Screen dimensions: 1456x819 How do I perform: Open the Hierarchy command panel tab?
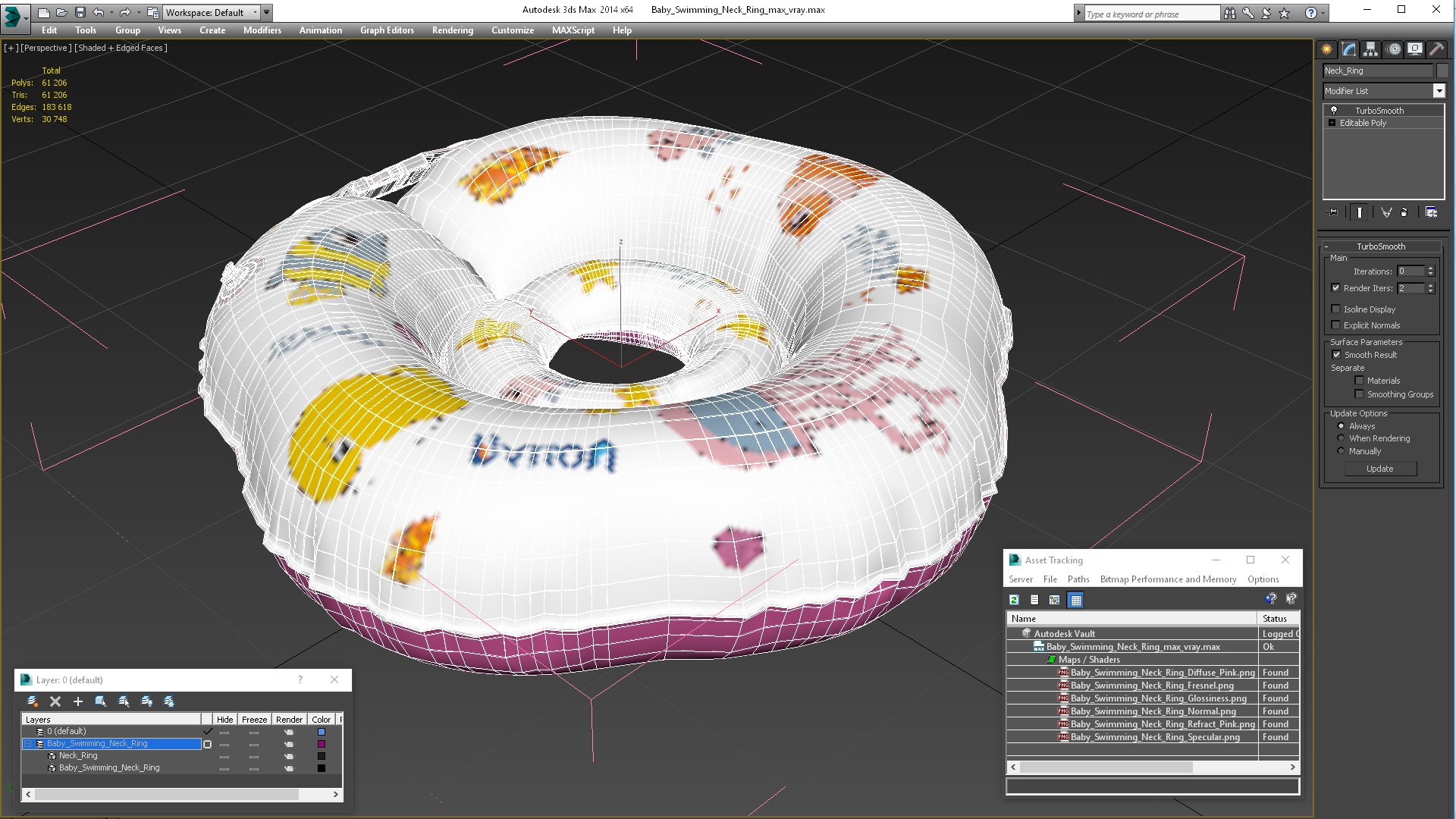click(1371, 49)
